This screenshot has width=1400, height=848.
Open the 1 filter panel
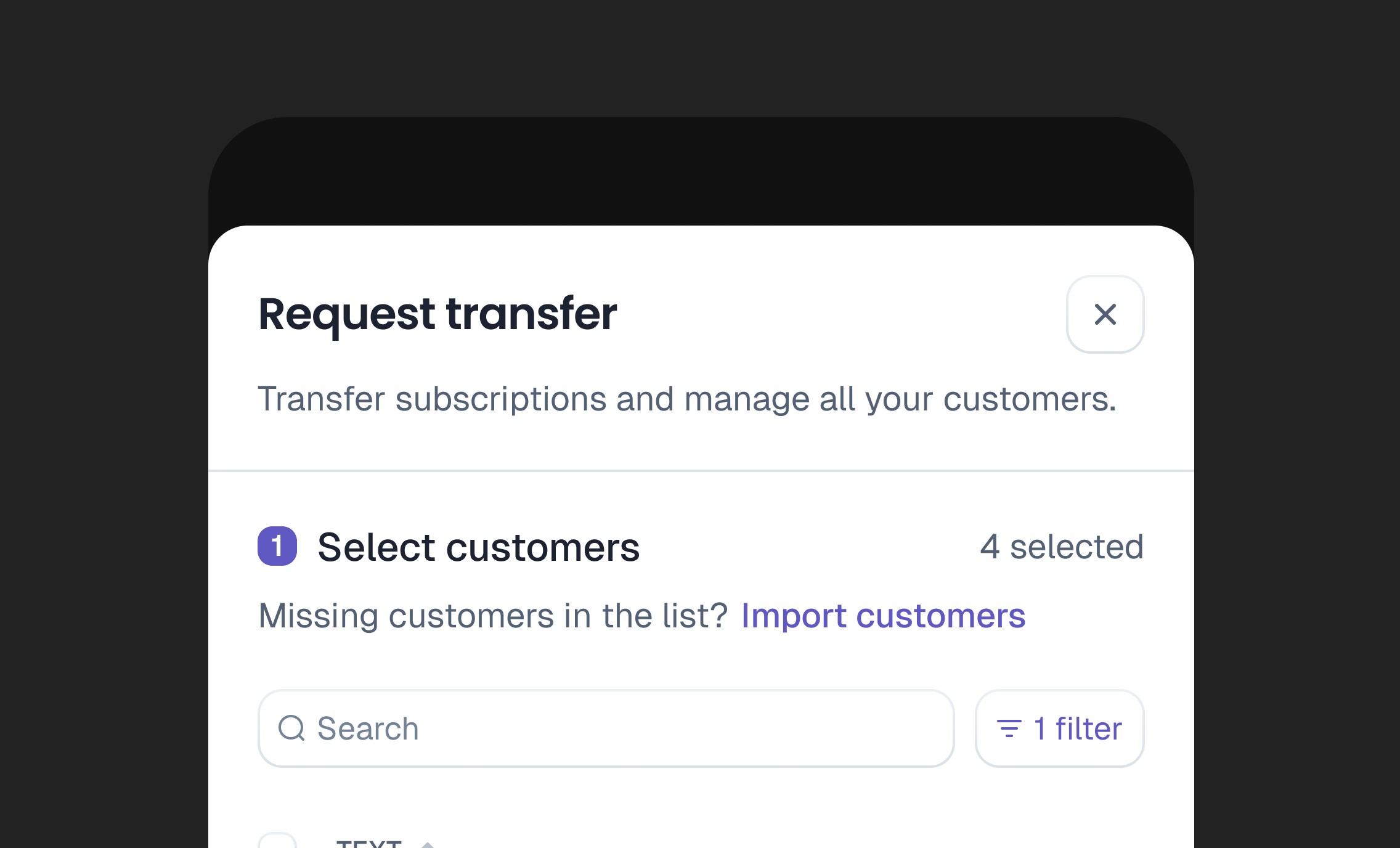[x=1059, y=728]
